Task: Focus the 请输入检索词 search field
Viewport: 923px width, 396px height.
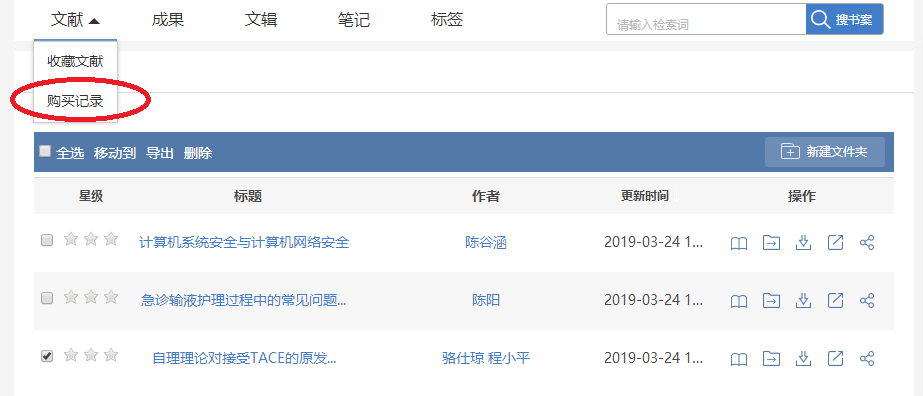Action: [x=706, y=19]
